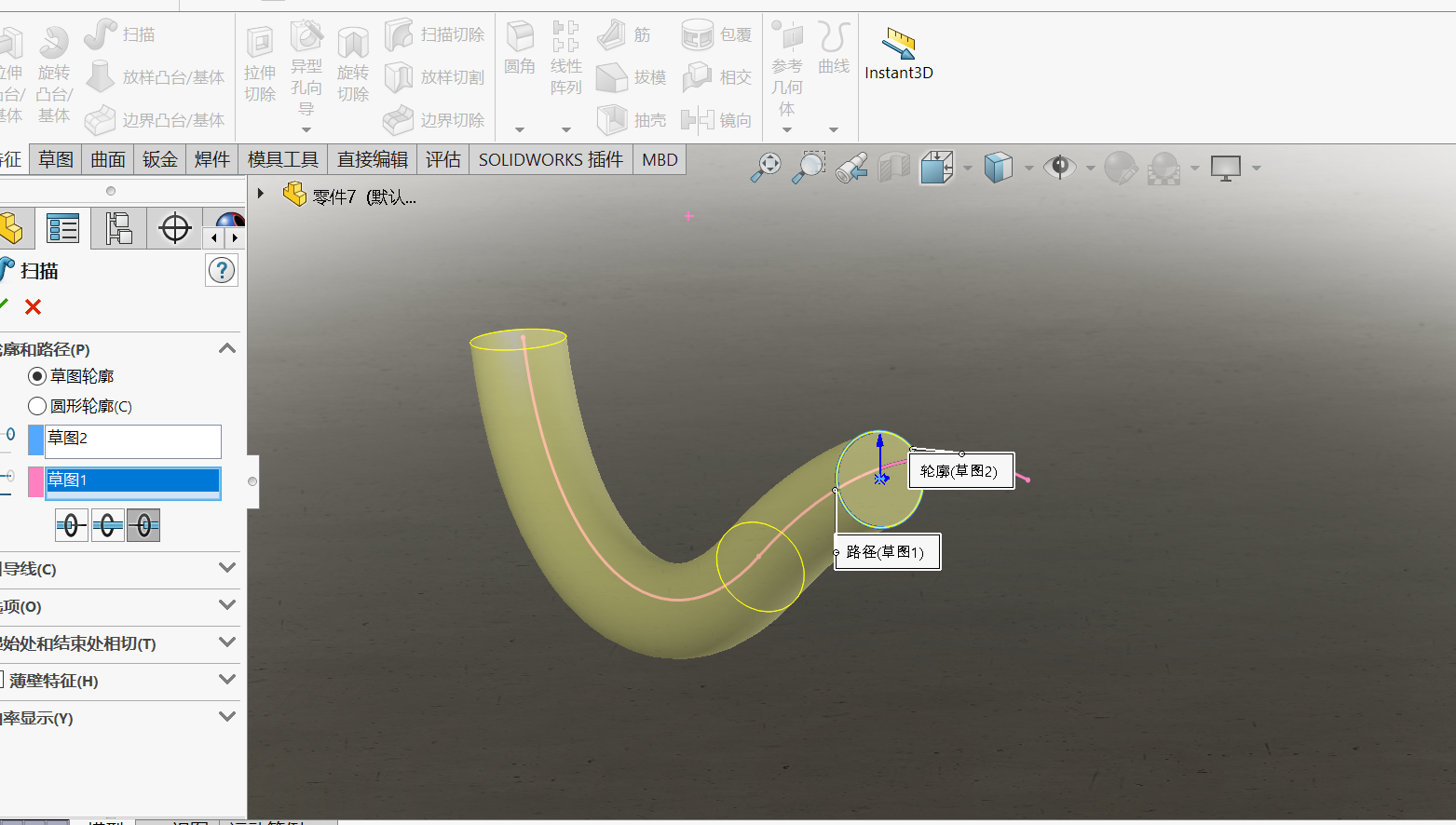The width and height of the screenshot is (1456, 825).
Task: Open the Section View tool
Action: coord(894,168)
